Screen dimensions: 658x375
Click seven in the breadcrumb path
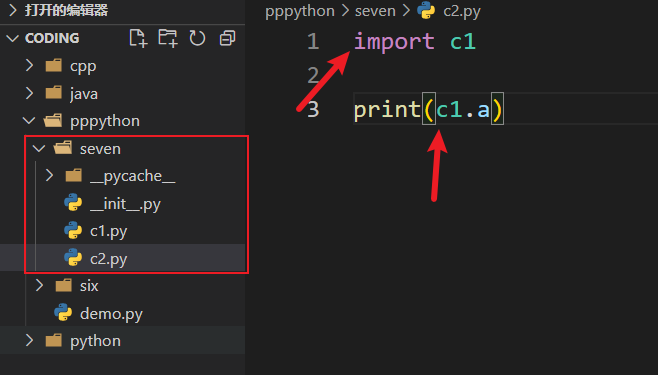pyautogui.click(x=375, y=11)
